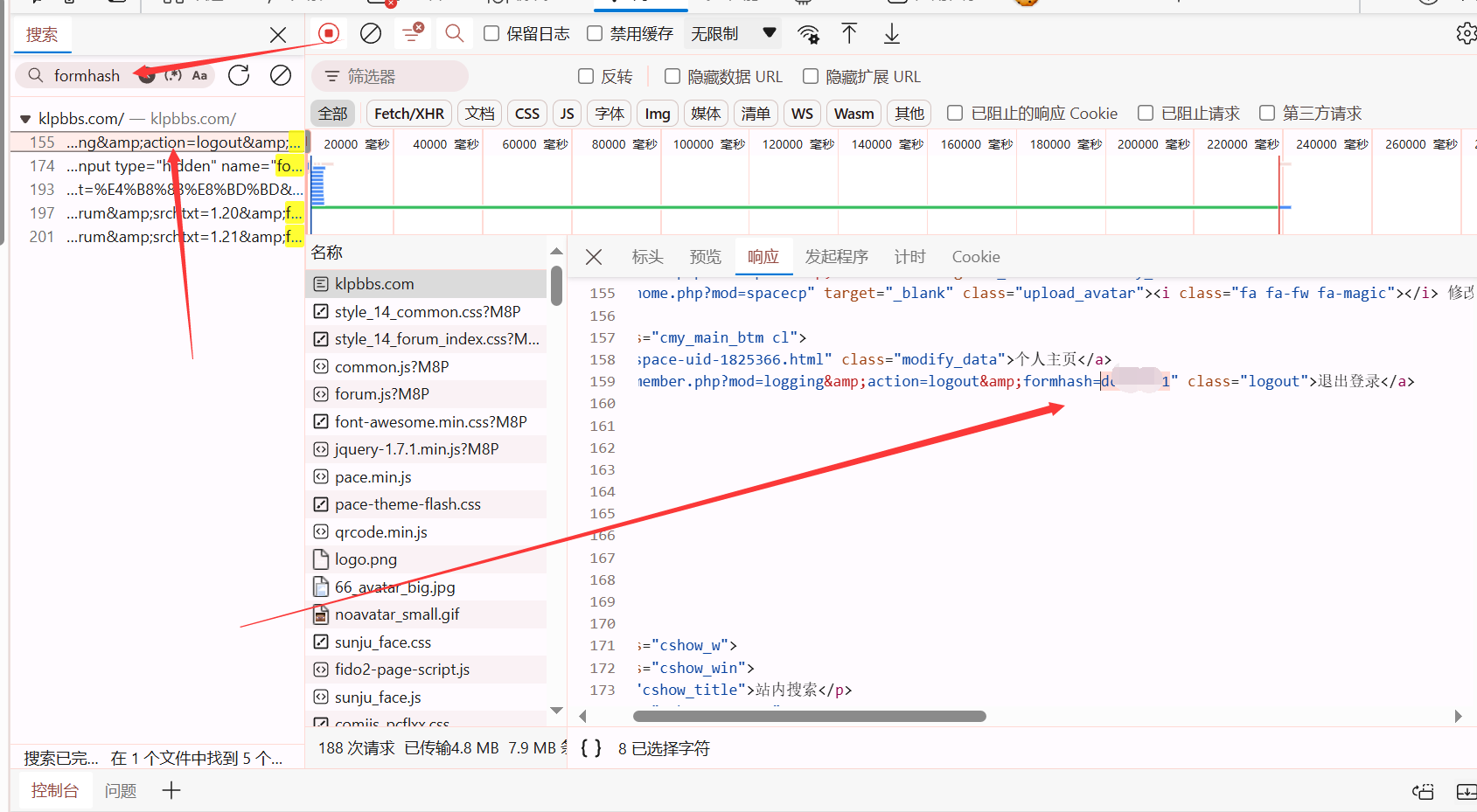Select the jquery-1.7.1.min.js?M8P request
Image resolution: width=1477 pixels, height=812 pixels.
point(427,449)
